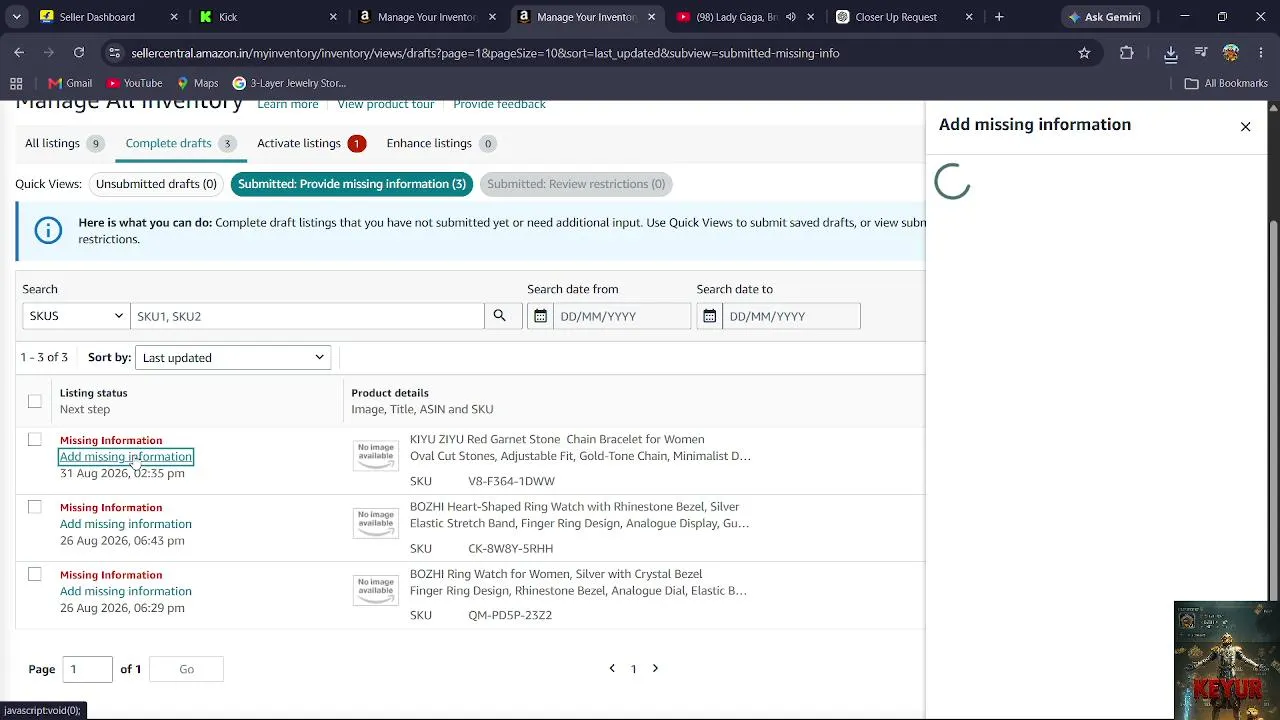1280x720 pixels.
Task: Mute the Lady Gaga tab audio icon
Action: 791,17
